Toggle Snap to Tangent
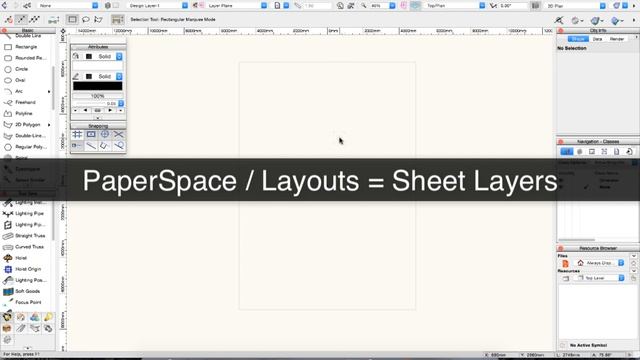 click(x=119, y=146)
